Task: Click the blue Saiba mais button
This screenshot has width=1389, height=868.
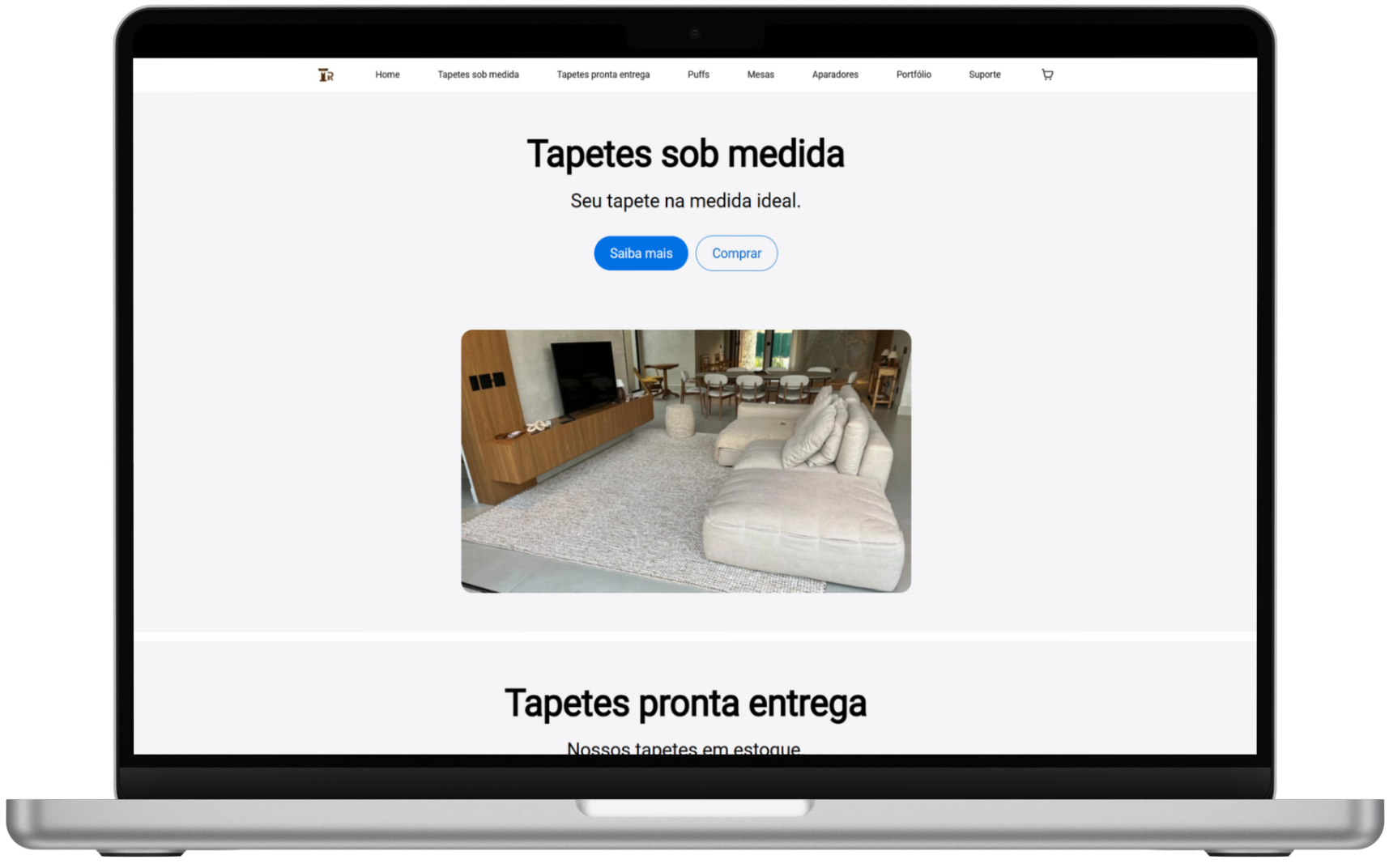Action: click(x=641, y=253)
